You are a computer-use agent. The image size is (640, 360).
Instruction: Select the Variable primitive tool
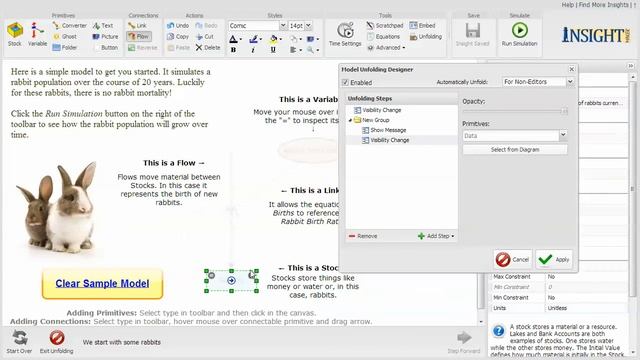37,34
